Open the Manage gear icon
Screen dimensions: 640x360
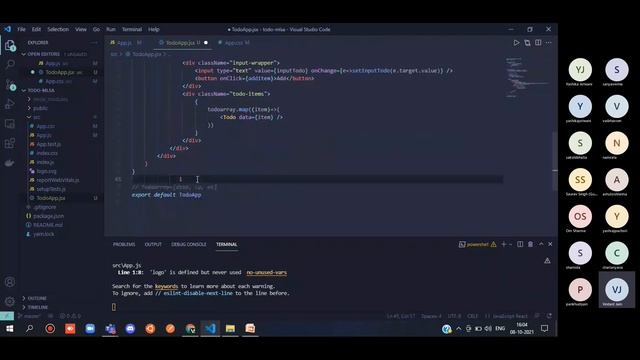(x=10, y=302)
